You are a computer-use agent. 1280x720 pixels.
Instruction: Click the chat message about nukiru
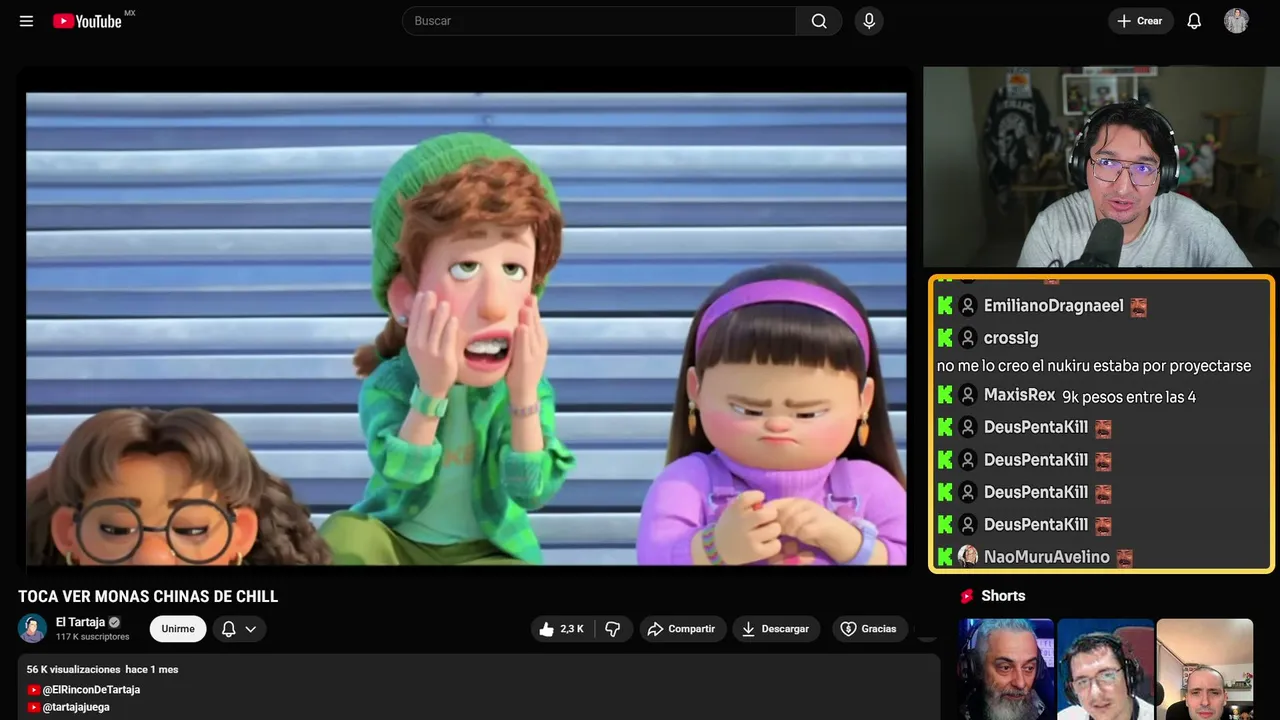coord(1094,366)
